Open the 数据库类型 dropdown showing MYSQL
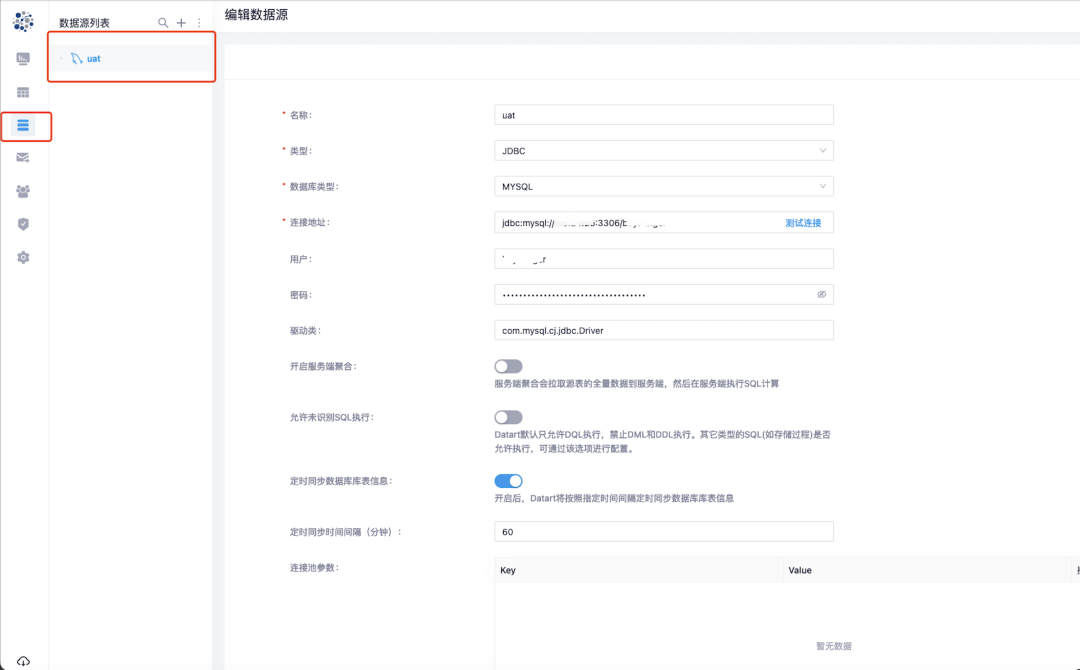1080x670 pixels. (x=822, y=186)
